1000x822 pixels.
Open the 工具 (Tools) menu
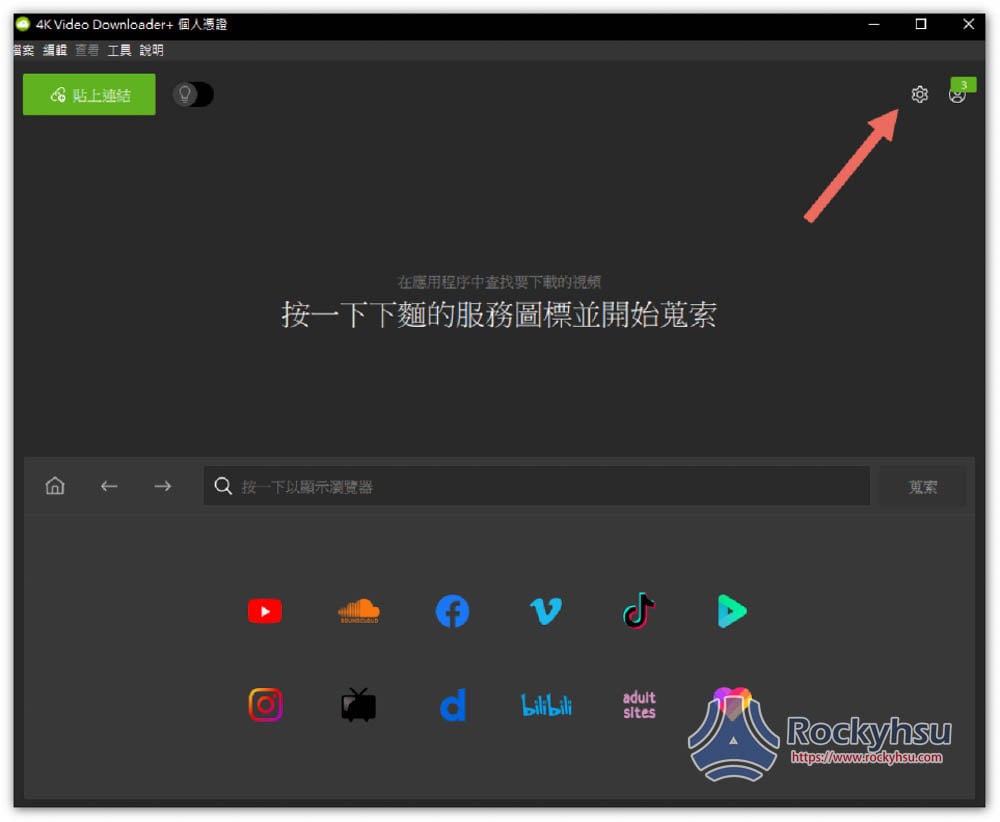click(x=119, y=50)
